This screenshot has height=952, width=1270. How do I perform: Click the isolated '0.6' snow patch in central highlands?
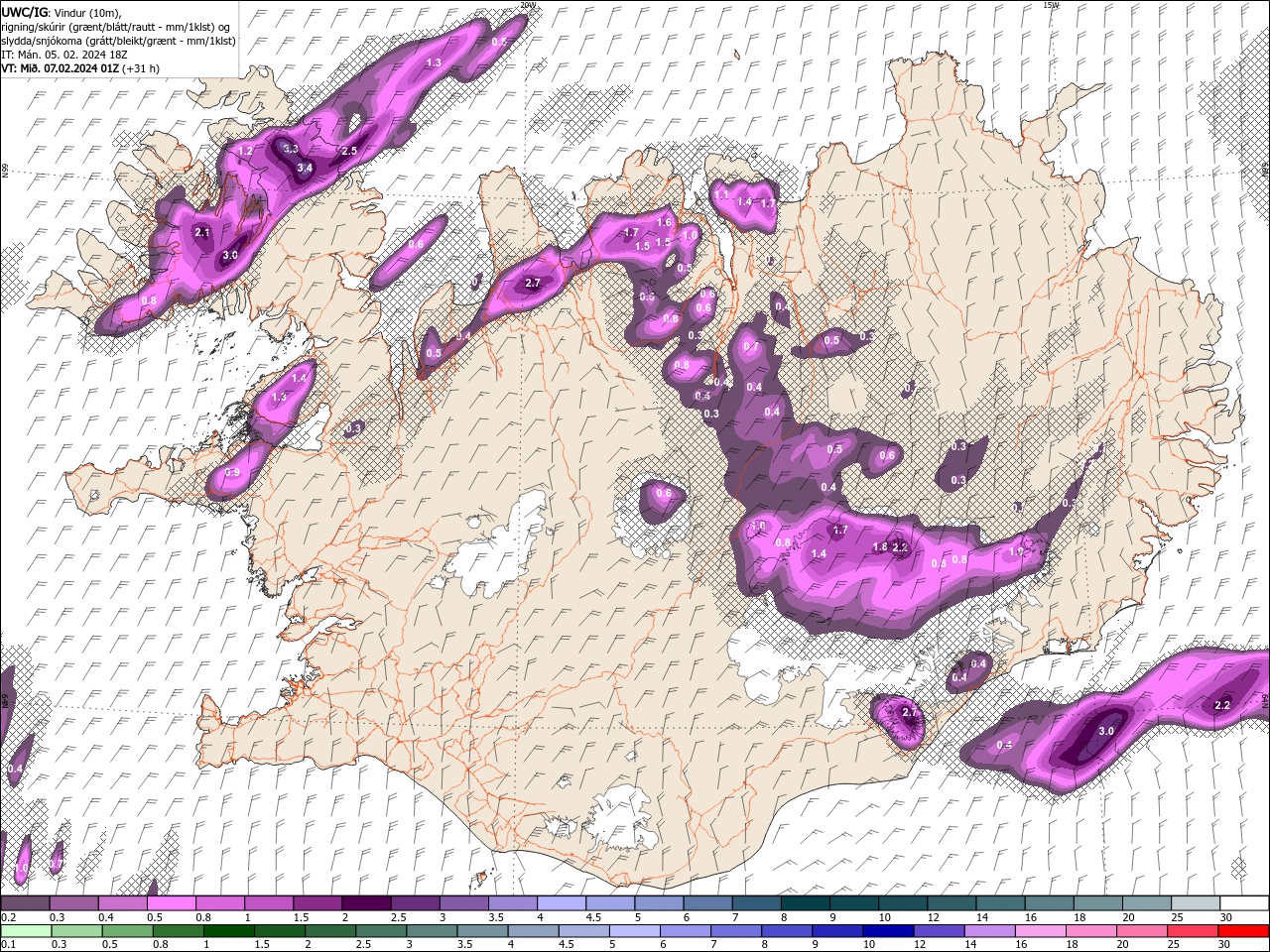664,499
